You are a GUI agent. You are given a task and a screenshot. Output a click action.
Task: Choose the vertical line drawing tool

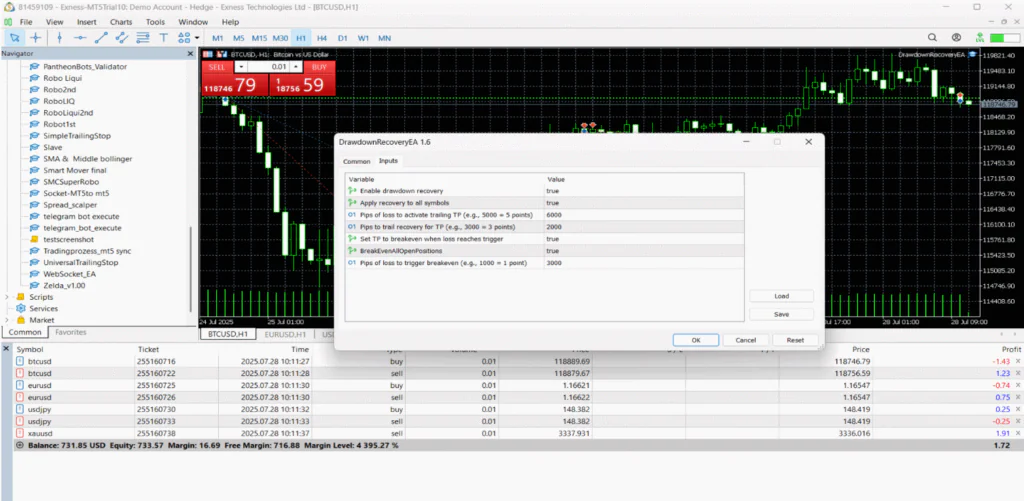59,38
